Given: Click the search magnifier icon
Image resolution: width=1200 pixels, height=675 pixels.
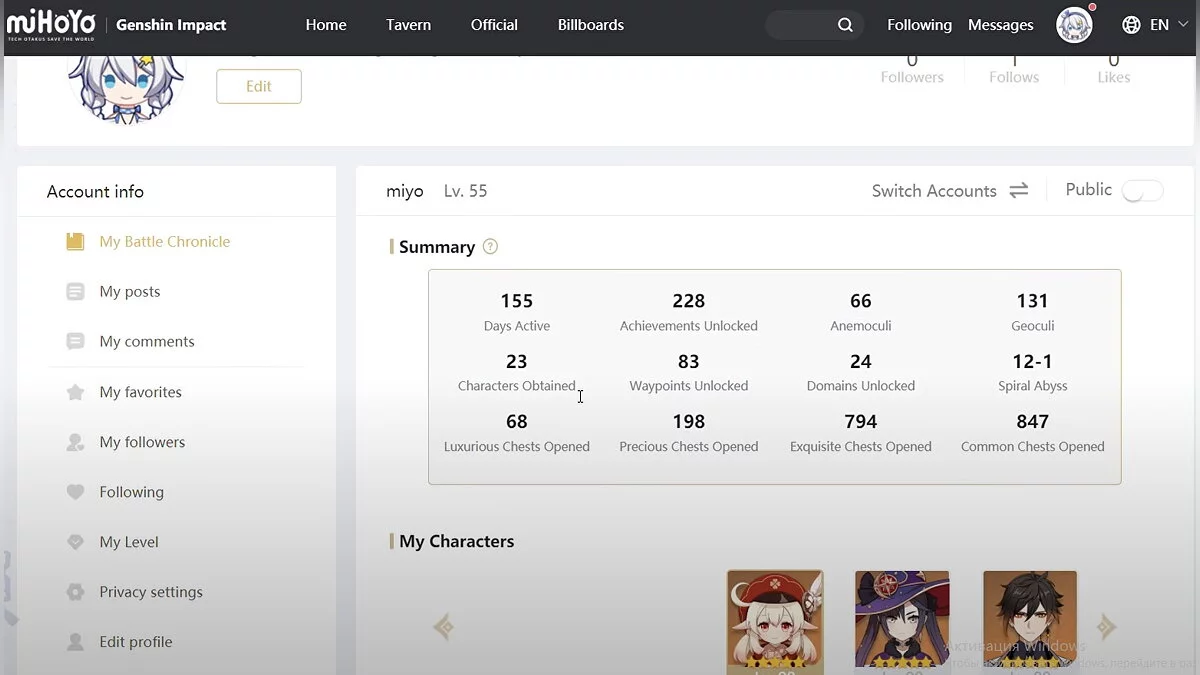Looking at the screenshot, I should pos(846,25).
